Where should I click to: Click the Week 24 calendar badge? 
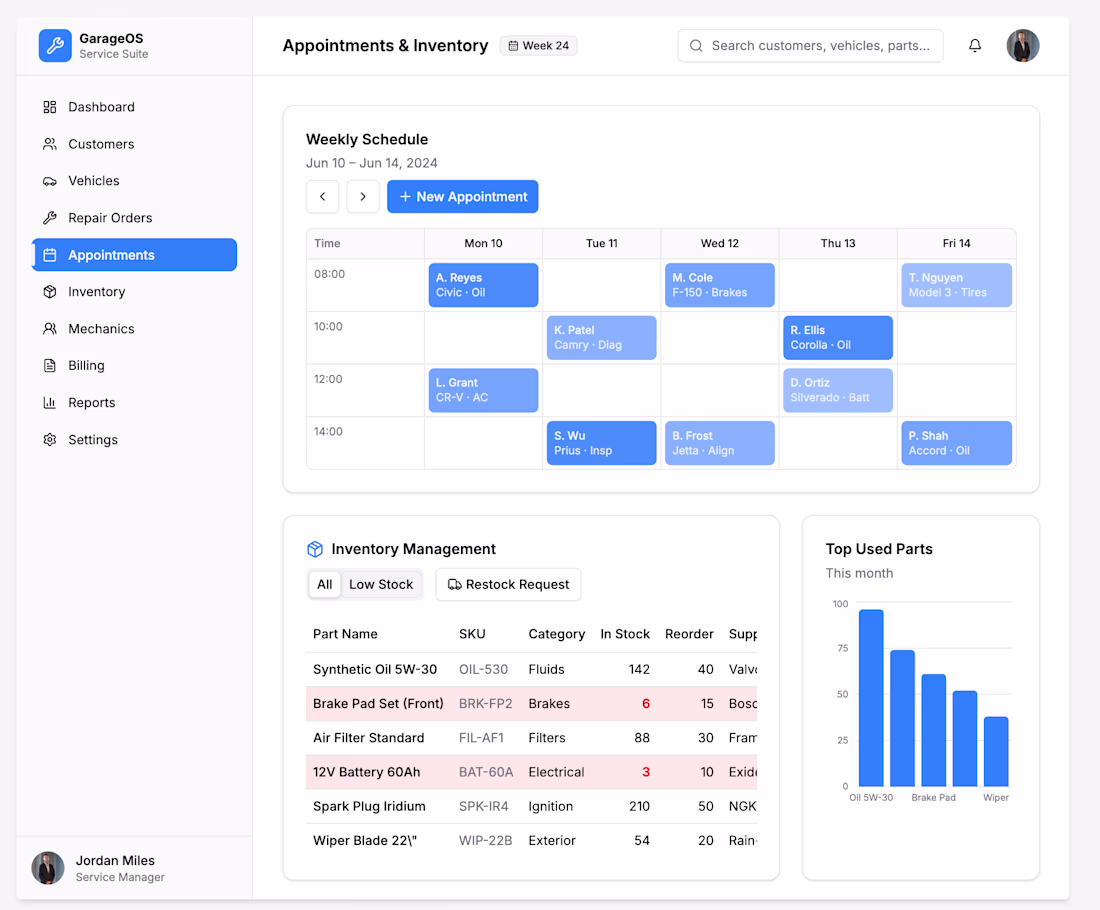(x=539, y=46)
